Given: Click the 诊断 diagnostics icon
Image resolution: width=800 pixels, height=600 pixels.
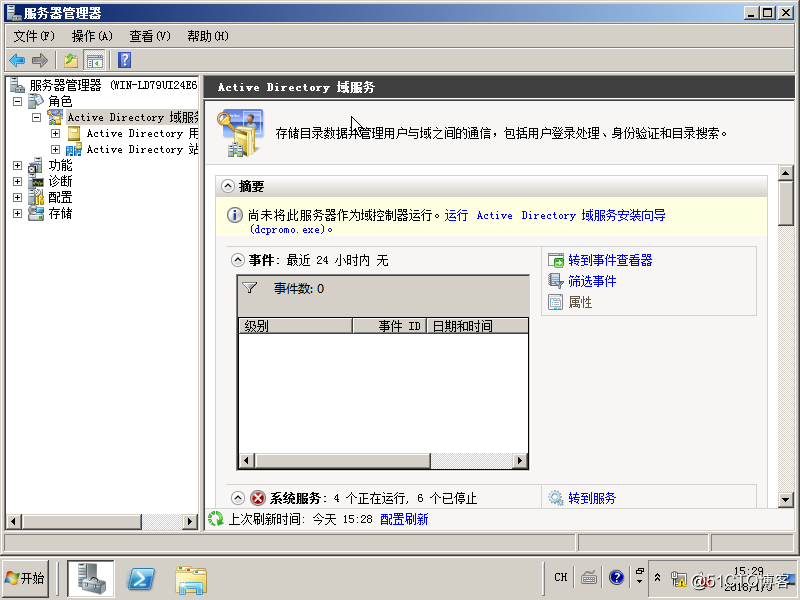Looking at the screenshot, I should pos(36,181).
